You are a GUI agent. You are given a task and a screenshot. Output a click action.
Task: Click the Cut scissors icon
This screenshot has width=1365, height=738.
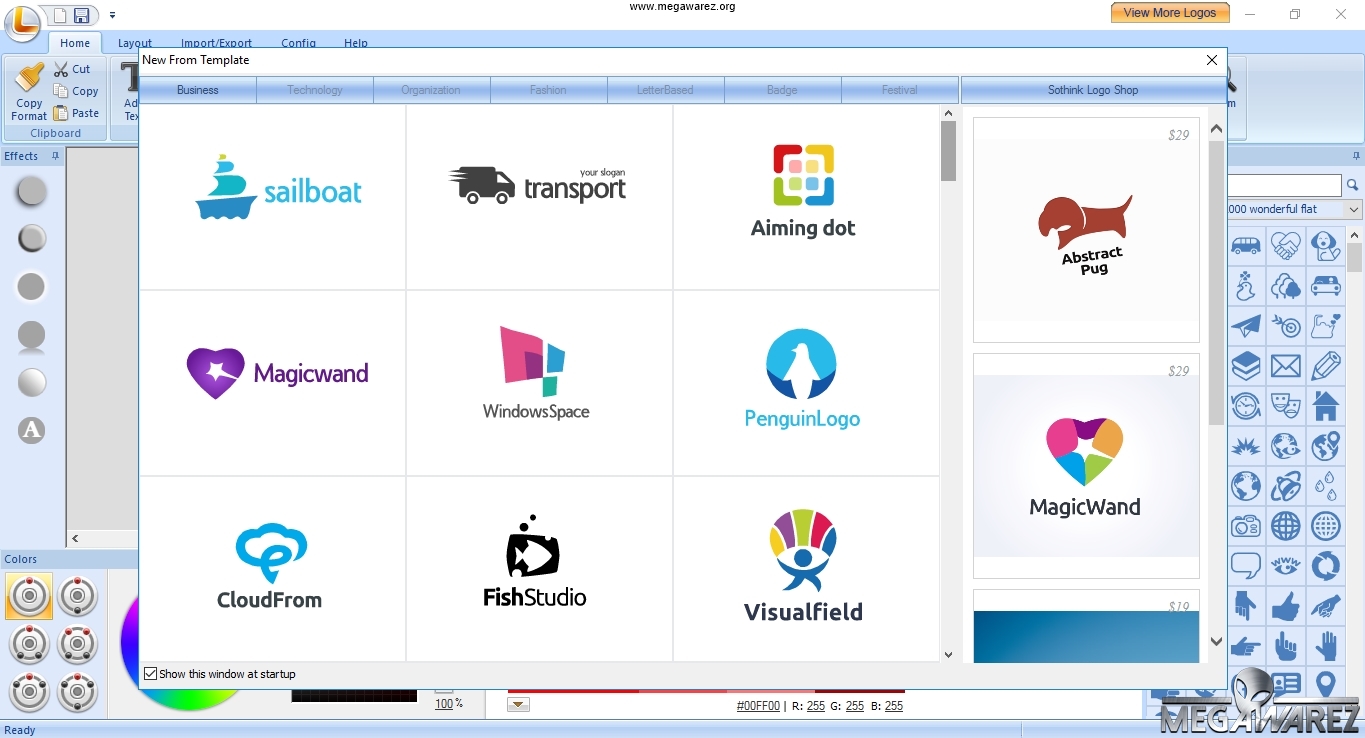click(61, 69)
